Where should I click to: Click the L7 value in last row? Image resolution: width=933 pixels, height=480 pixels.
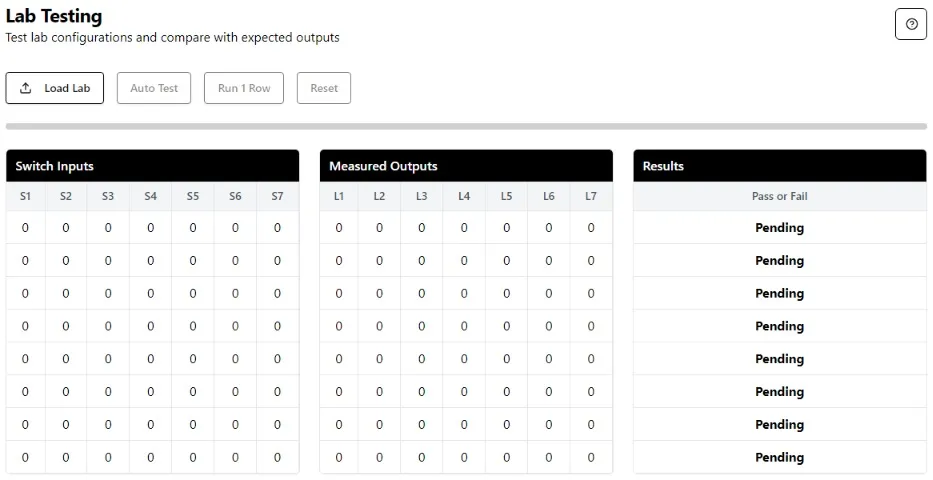tap(591, 458)
